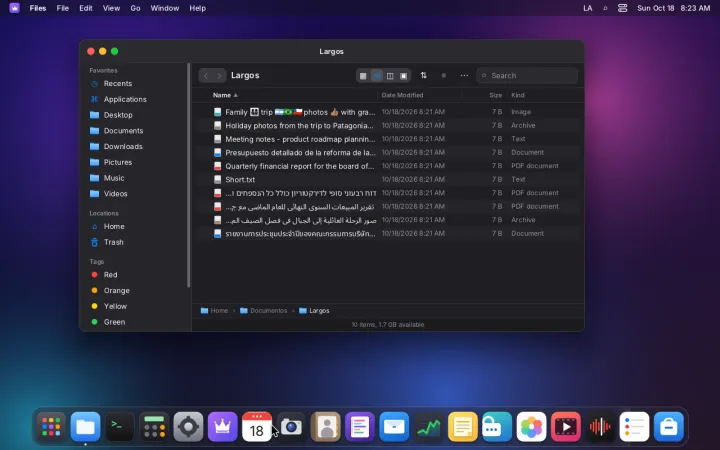Click the Search field
Viewport: 720px width, 450px height.
[x=527, y=75]
